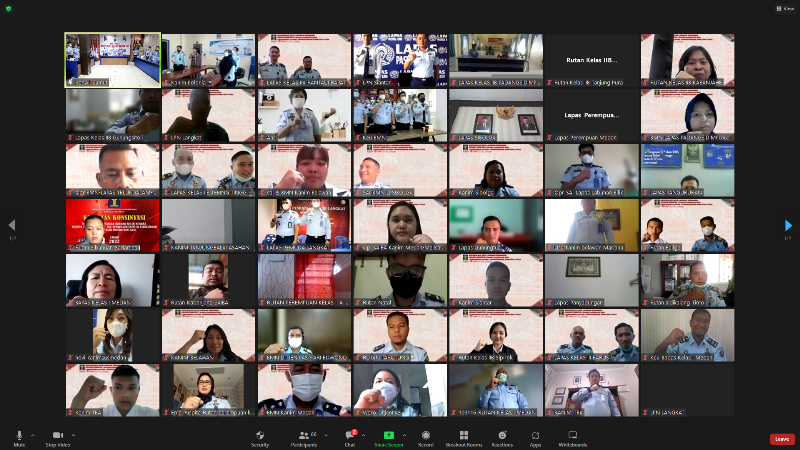Open the Participants panel
The image size is (800, 450).
303,436
